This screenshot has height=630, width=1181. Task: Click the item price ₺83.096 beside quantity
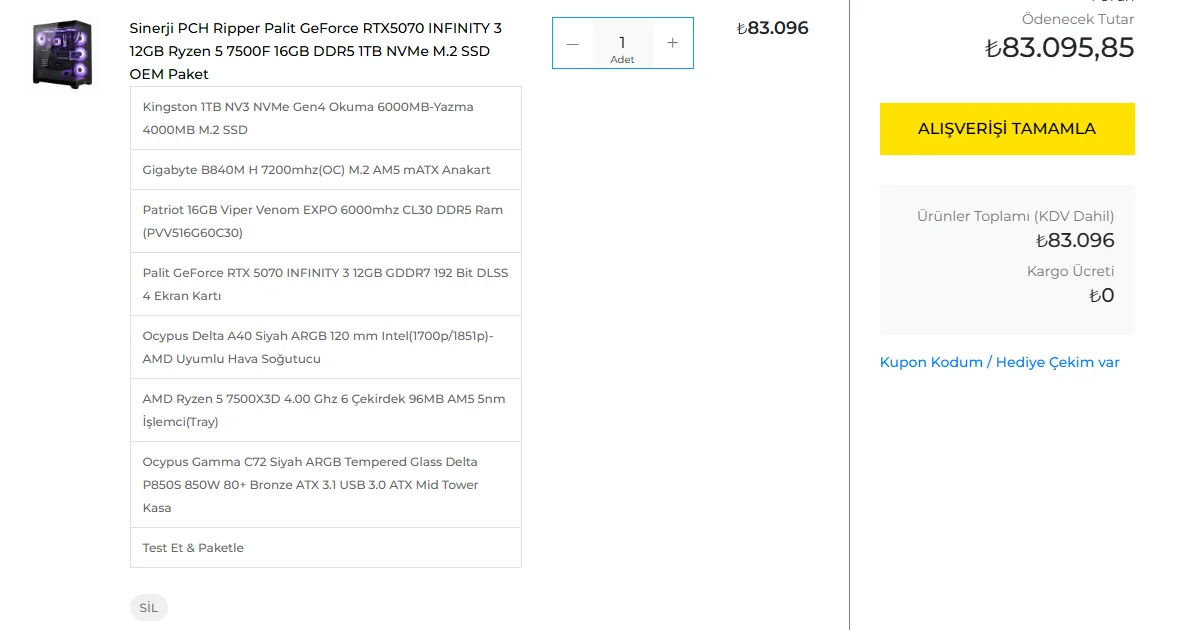[772, 29]
